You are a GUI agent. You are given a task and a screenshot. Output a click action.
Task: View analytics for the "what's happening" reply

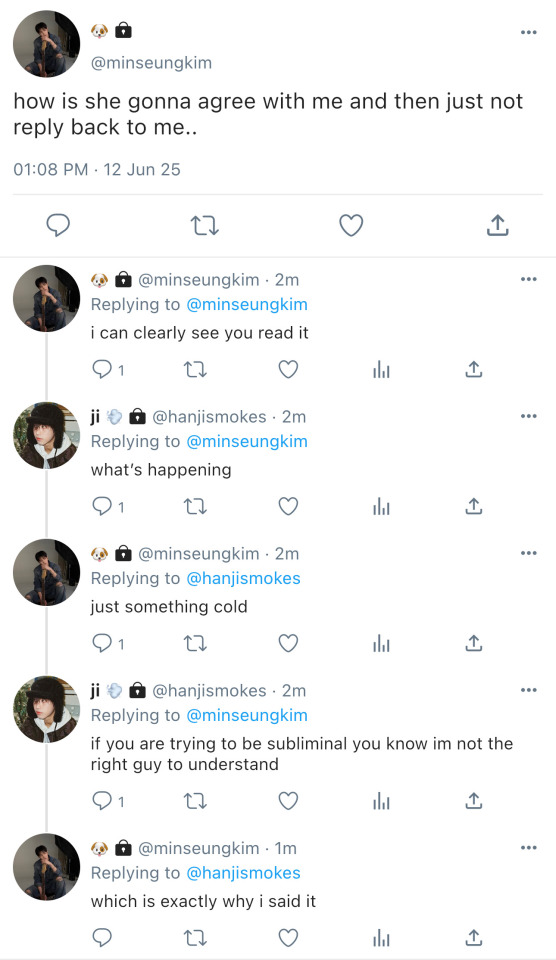pyautogui.click(x=381, y=507)
